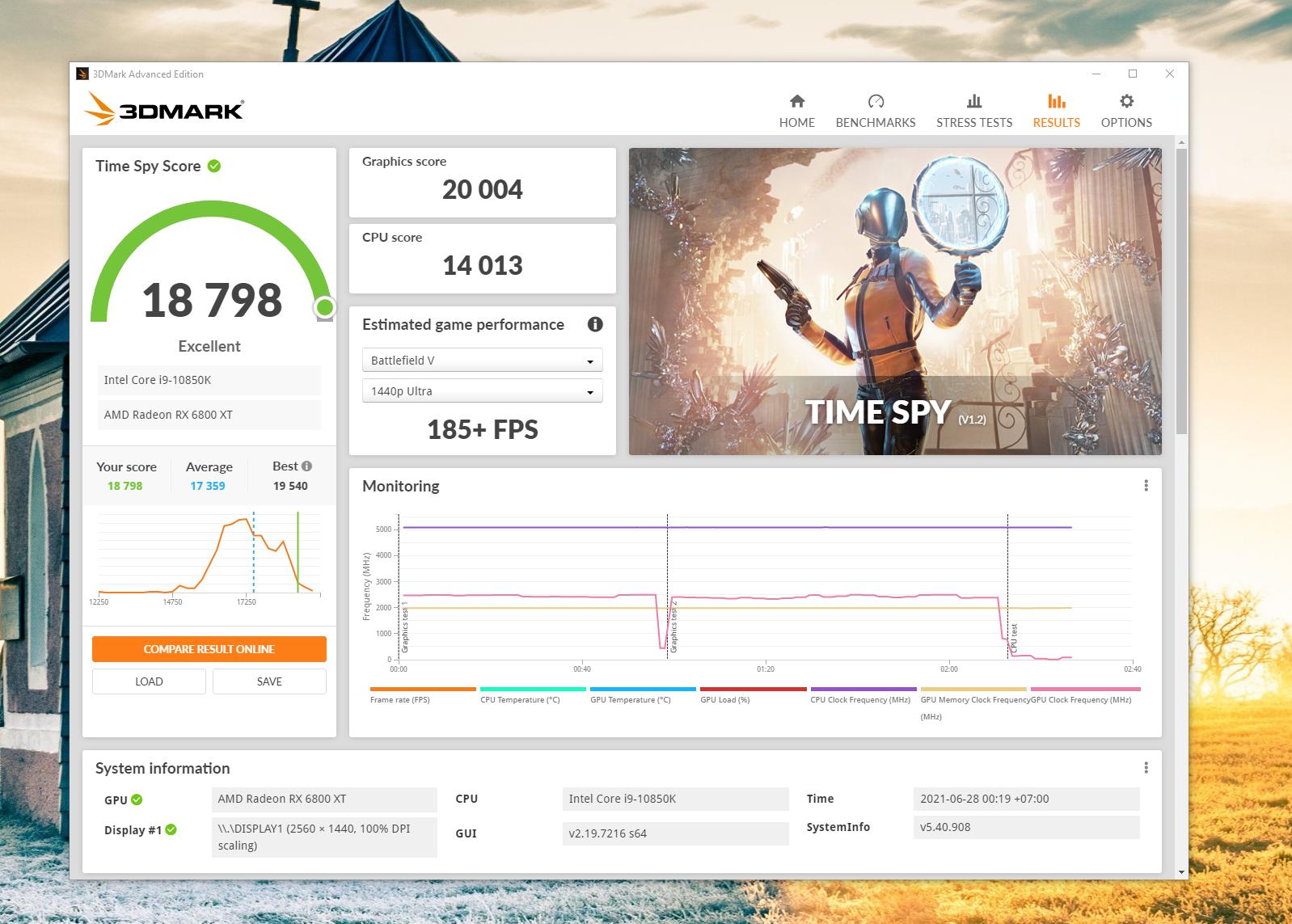Click the SystemInfo version v5.40.908
Screen dimensions: 1292x924
pos(1027,827)
